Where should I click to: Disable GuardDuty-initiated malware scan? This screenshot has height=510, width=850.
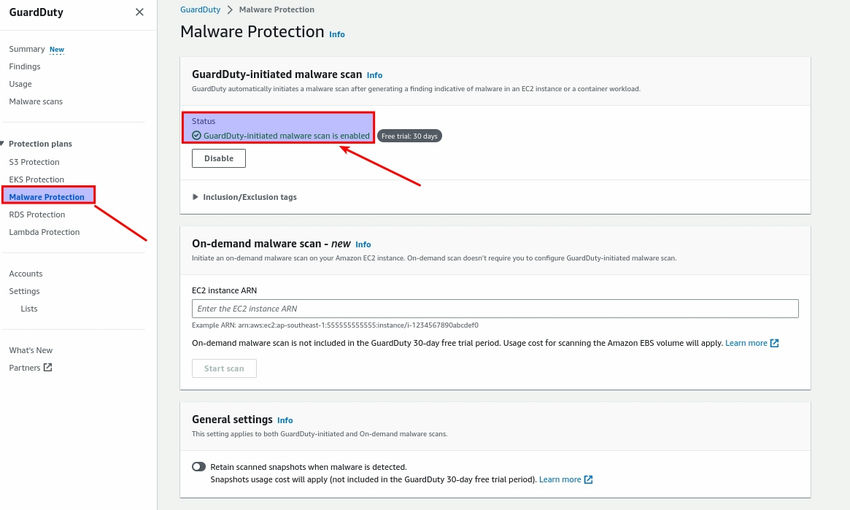point(219,158)
